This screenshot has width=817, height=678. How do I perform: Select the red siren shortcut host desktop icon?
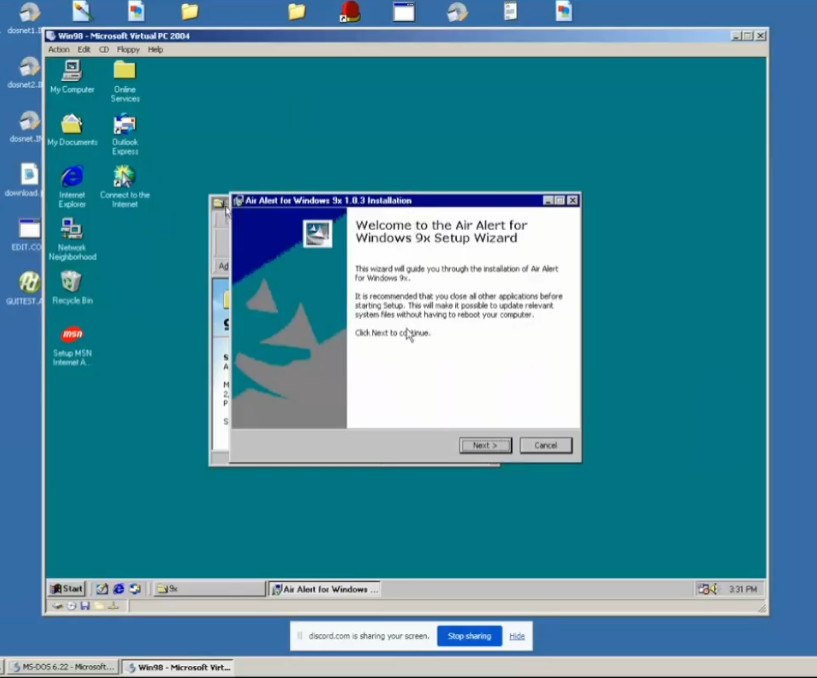[x=350, y=11]
